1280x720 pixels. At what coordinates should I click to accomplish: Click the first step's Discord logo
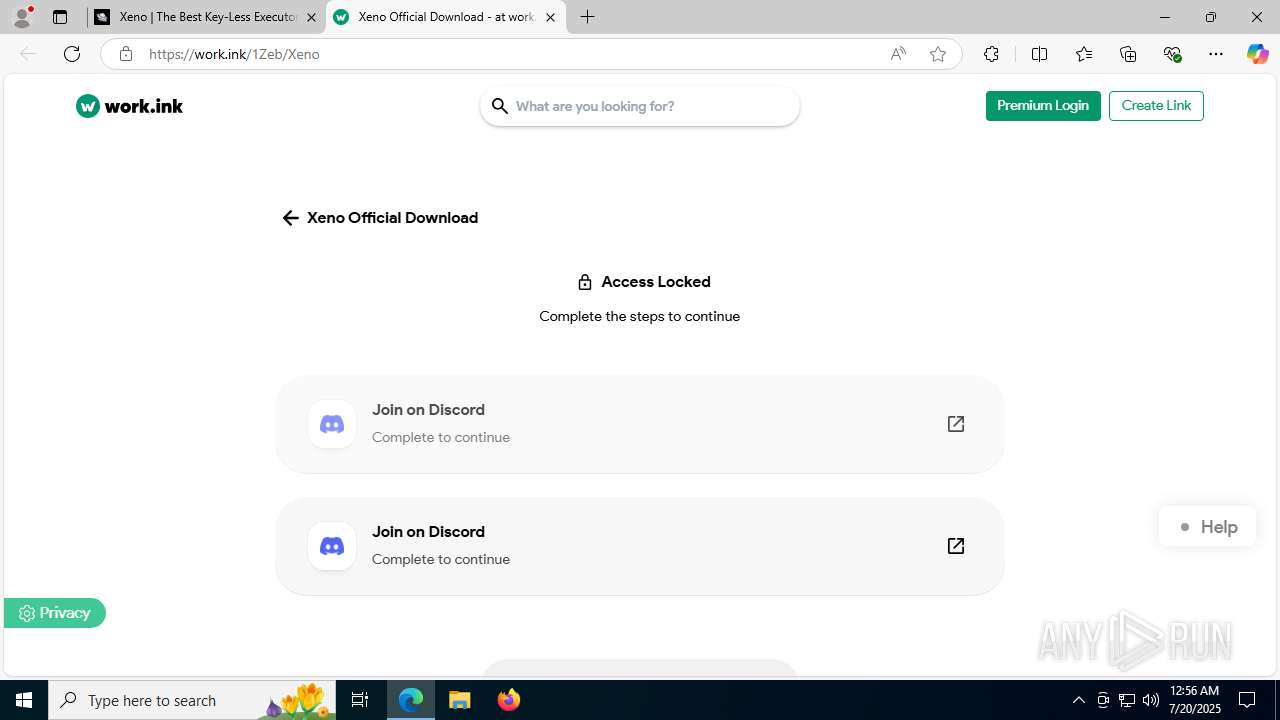point(332,424)
